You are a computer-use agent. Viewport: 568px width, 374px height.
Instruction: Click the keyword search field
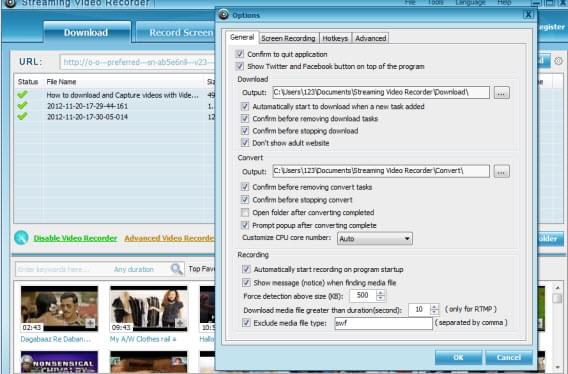[x=62, y=269]
